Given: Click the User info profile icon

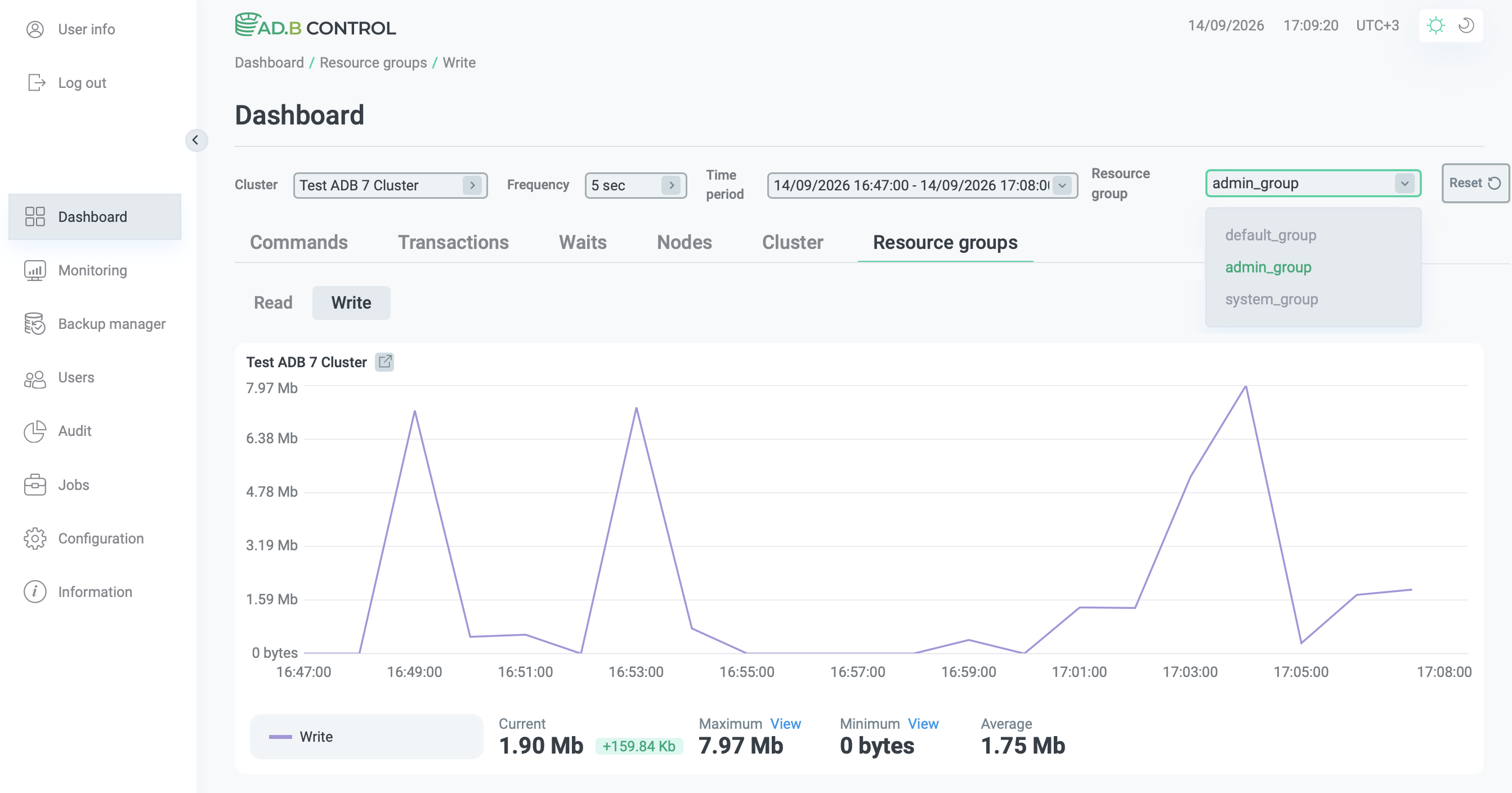Looking at the screenshot, I should coord(35,29).
